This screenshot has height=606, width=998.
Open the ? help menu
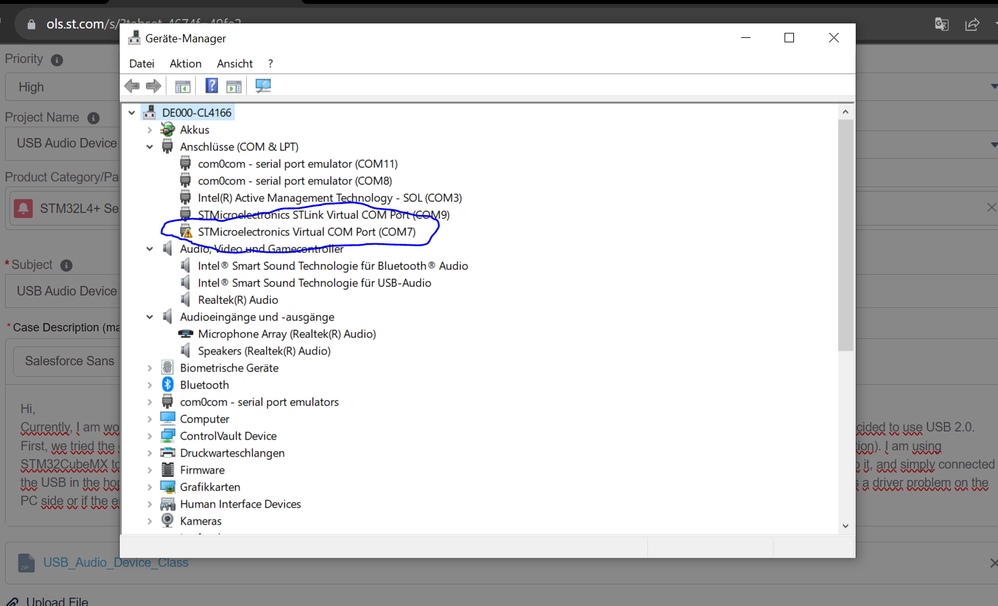point(271,64)
